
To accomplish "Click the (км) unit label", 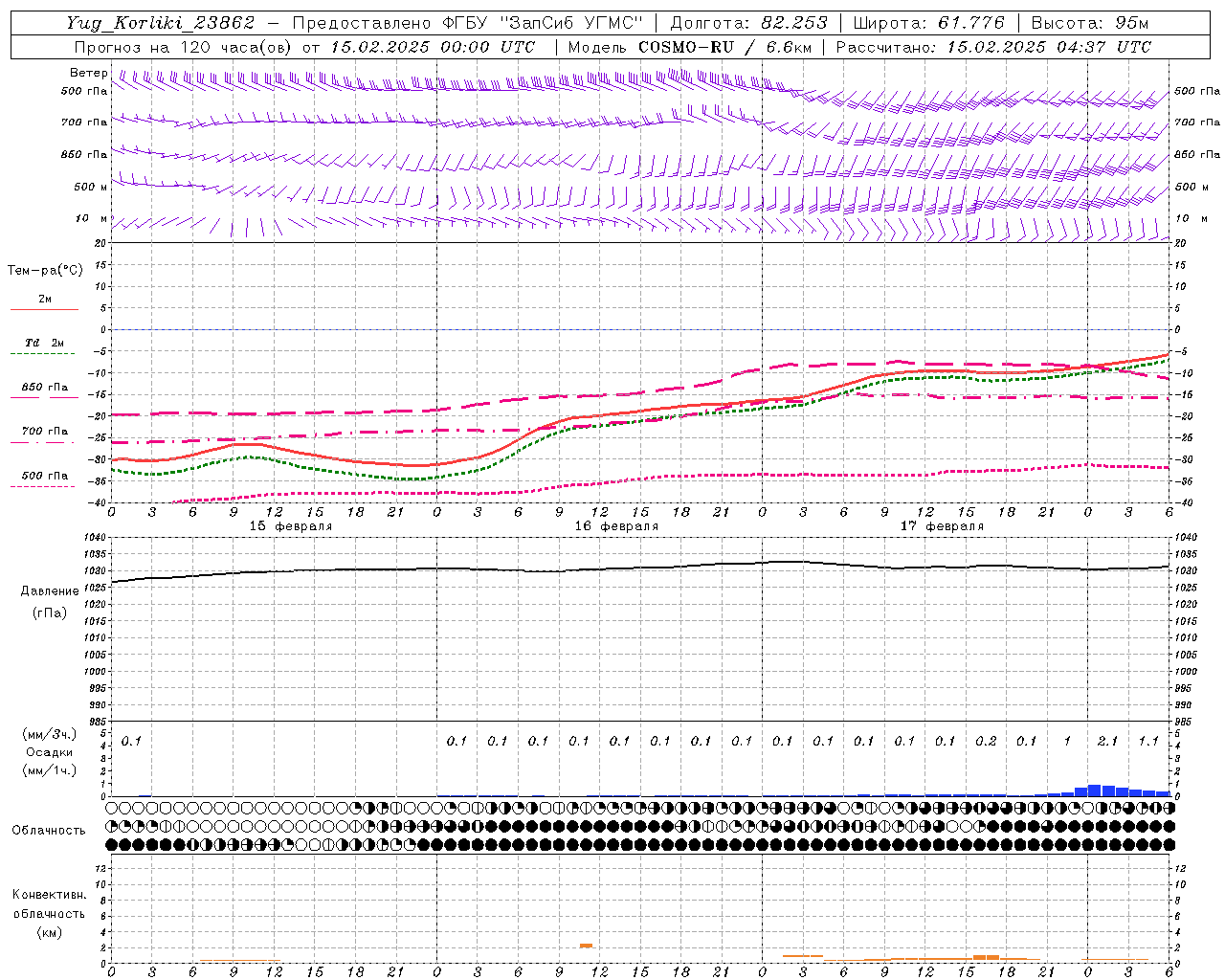I will (49, 932).
